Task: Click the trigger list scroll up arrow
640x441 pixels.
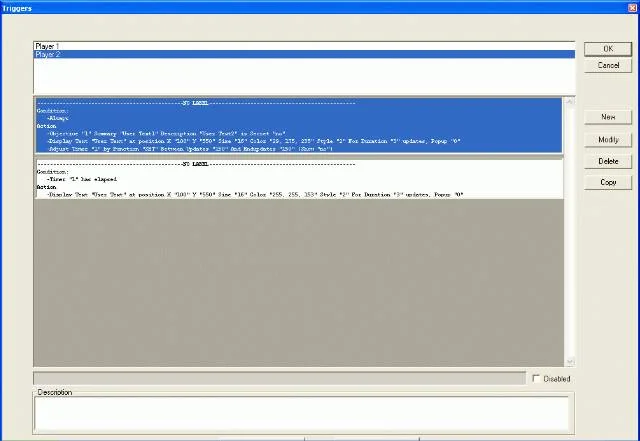Action: [x=570, y=101]
